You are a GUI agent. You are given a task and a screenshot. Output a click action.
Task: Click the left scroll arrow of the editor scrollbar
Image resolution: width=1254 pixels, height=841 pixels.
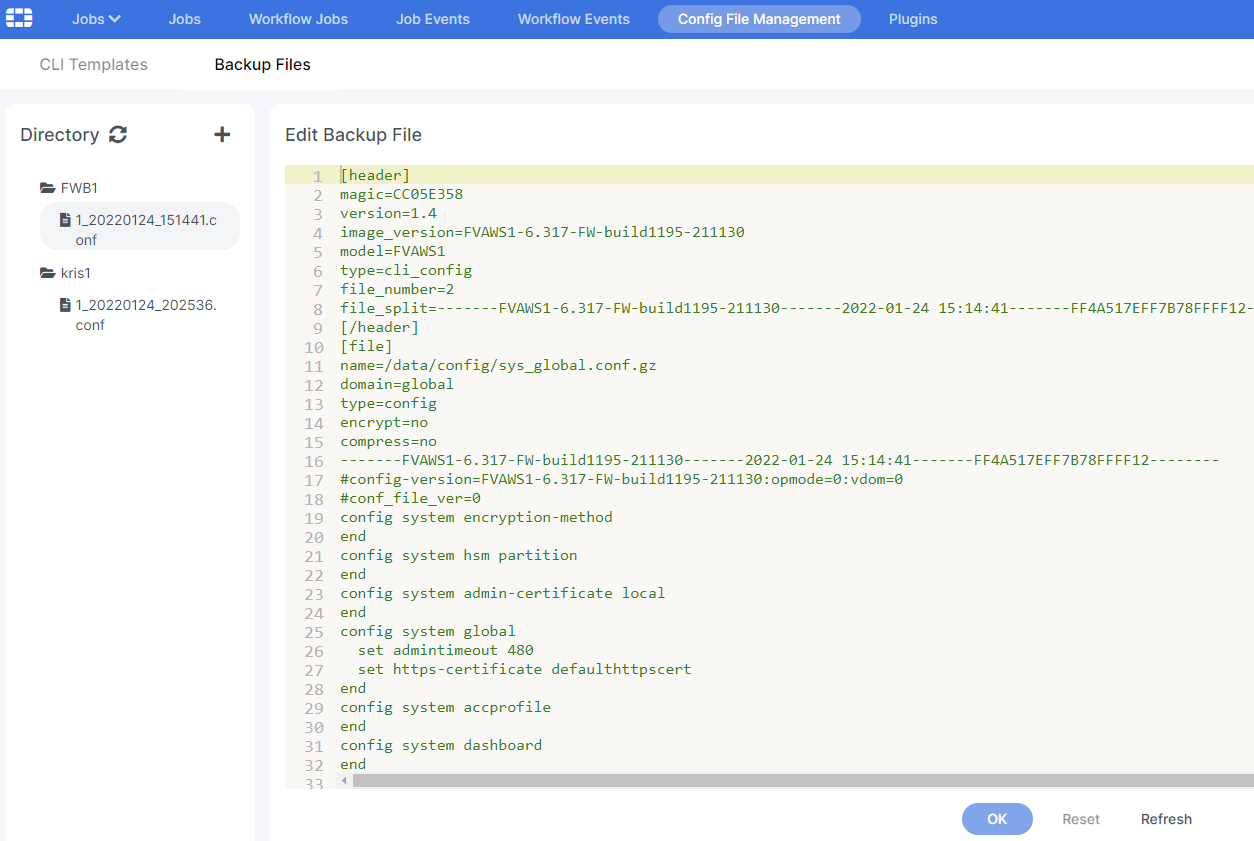pos(345,781)
